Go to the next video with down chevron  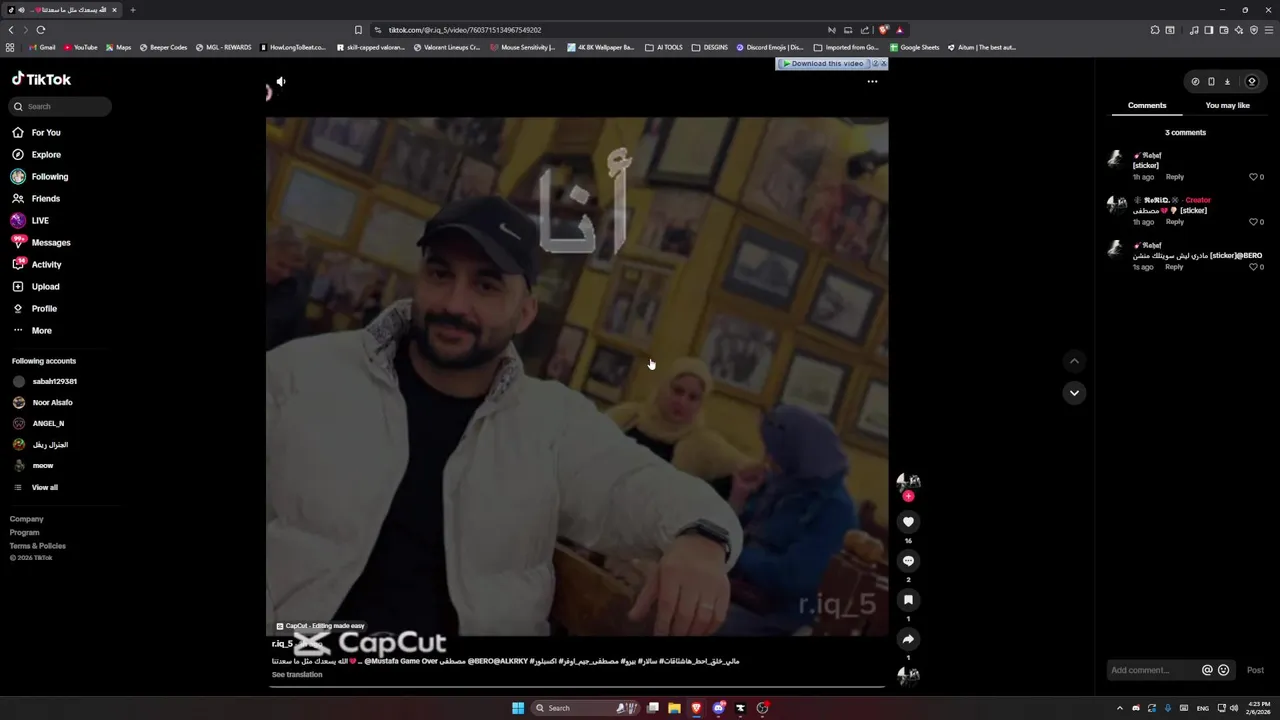point(1074,393)
